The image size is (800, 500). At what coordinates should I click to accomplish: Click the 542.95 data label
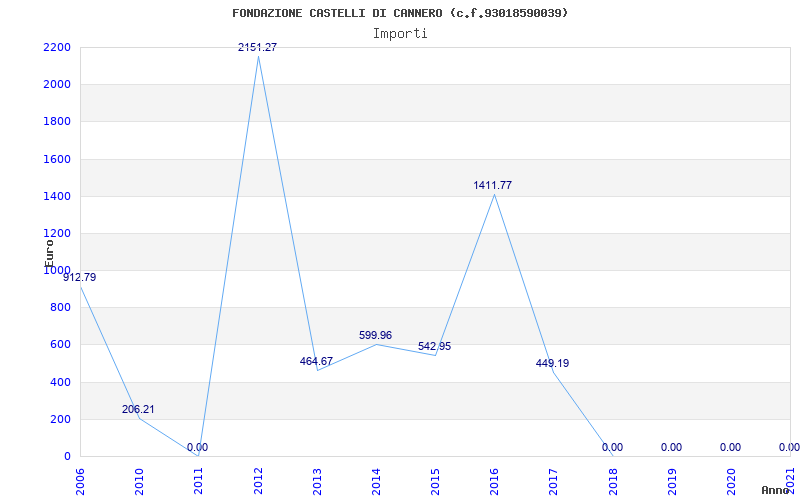click(x=435, y=346)
